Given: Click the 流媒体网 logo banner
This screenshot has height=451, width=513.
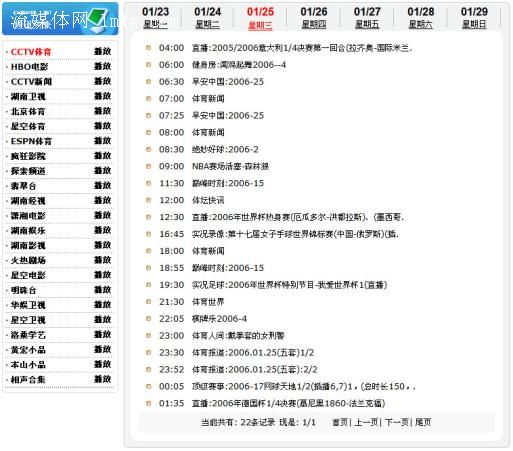Looking at the screenshot, I should pyautogui.click(x=60, y=19).
